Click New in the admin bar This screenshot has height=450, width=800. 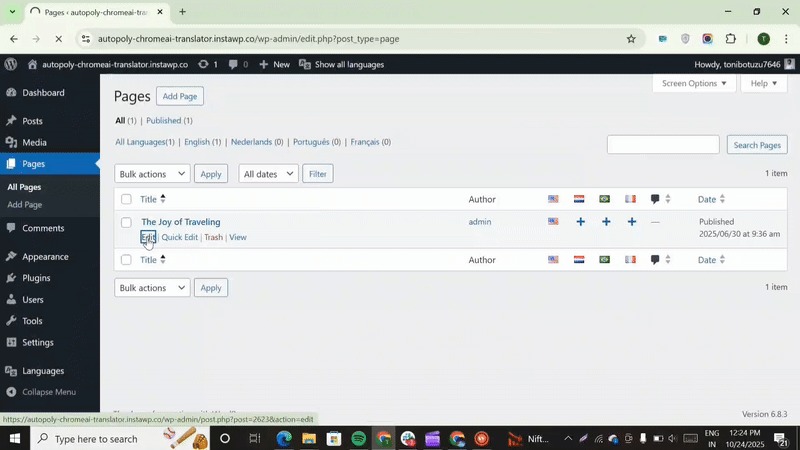[x=274, y=64]
